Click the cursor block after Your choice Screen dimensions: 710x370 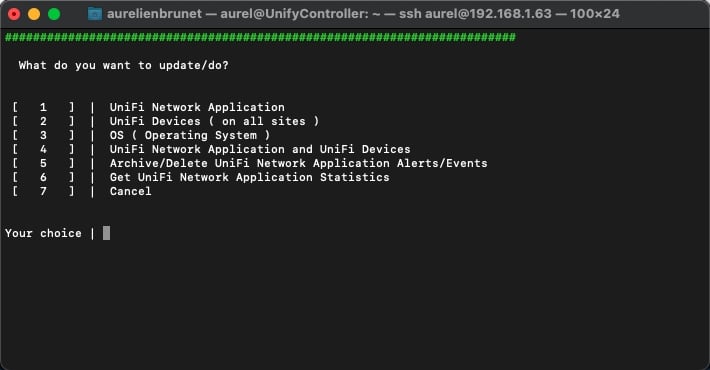[106, 233]
